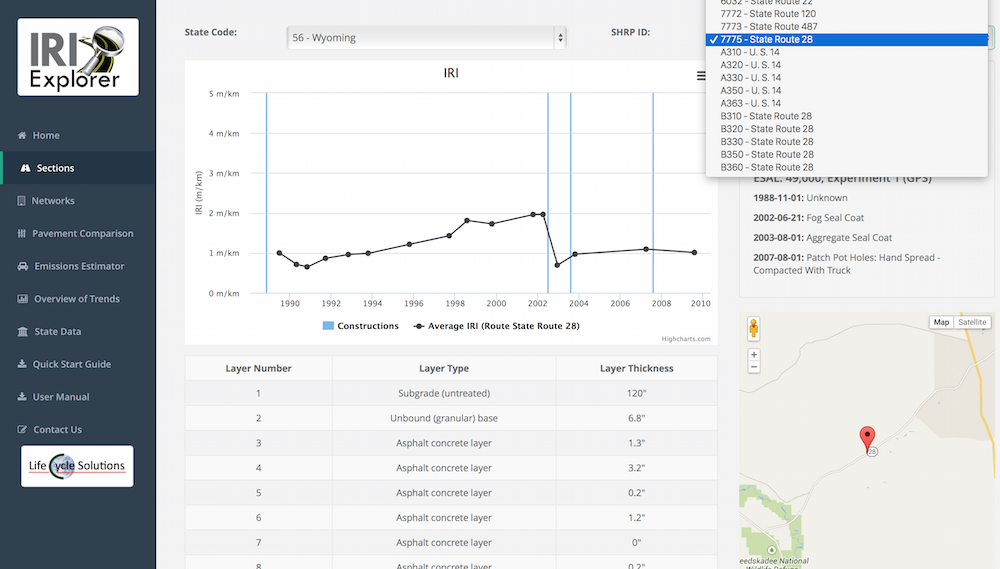The height and width of the screenshot is (569, 1000).
Task: Zoom in on the map
Action: [x=754, y=355]
